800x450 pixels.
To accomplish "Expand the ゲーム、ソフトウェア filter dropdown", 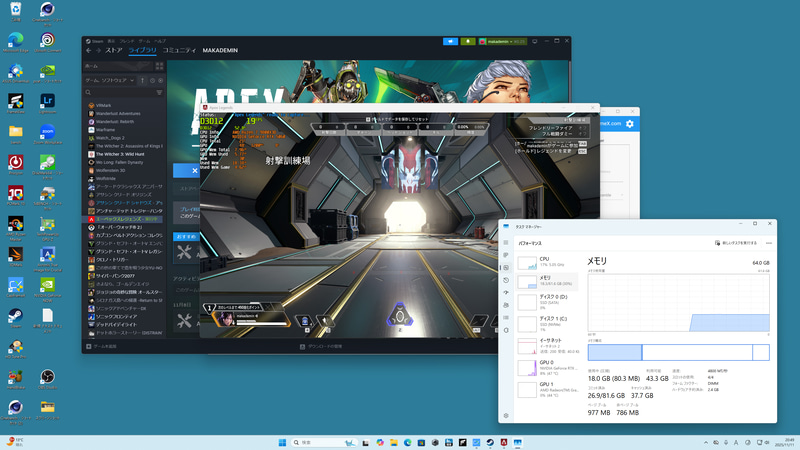I will [x=110, y=81].
